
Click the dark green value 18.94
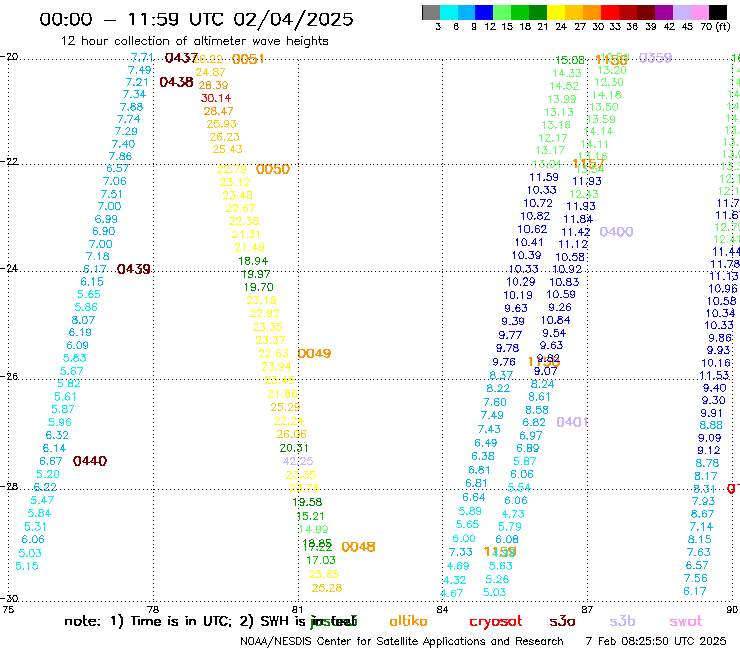coord(253,261)
